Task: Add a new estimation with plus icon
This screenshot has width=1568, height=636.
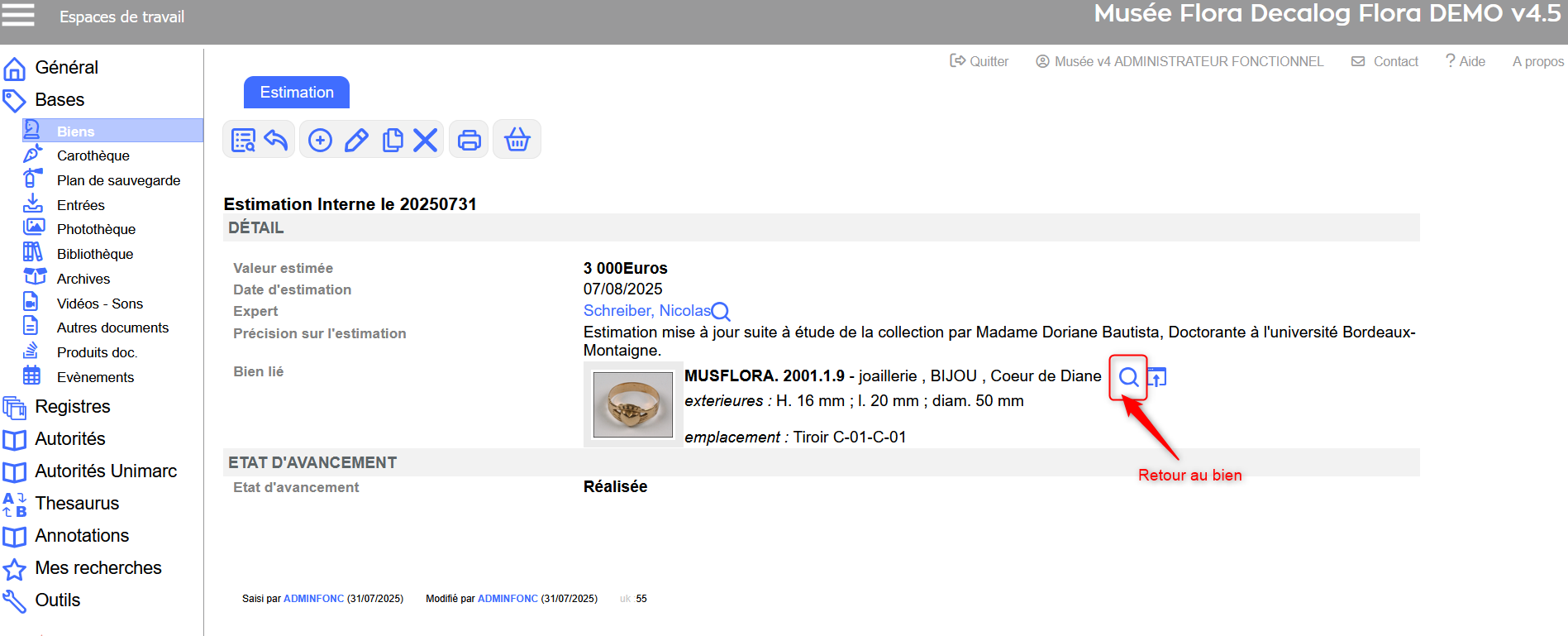Action: coord(320,140)
